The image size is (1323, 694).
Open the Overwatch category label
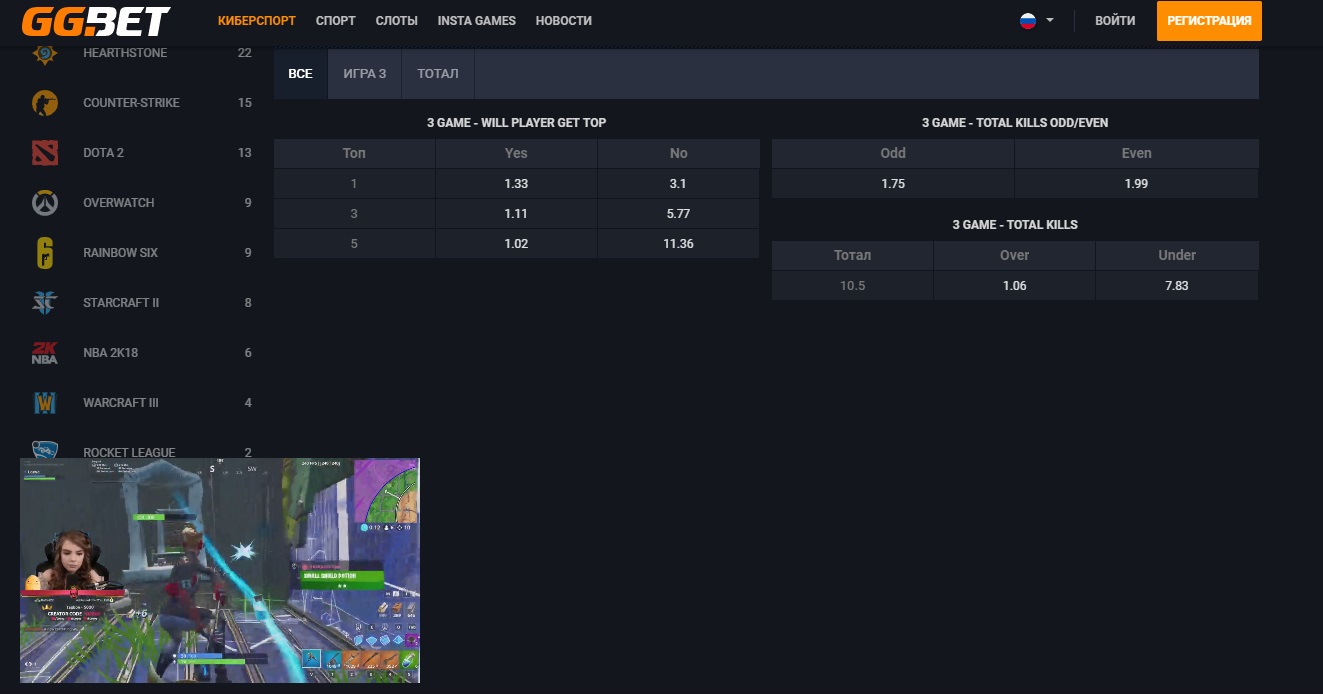point(118,203)
